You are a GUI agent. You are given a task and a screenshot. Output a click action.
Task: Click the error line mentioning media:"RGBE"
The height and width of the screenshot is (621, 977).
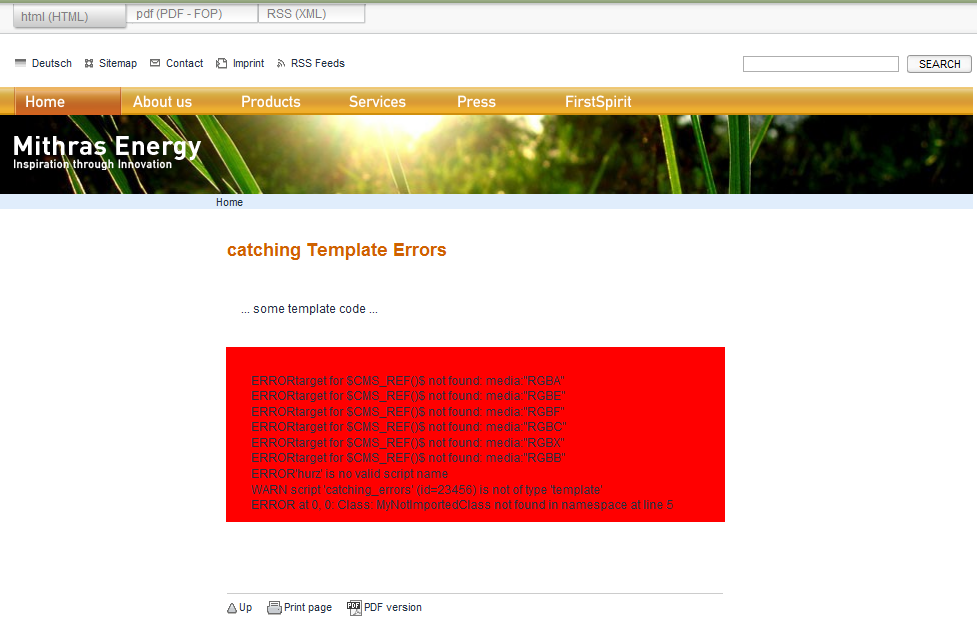pyautogui.click(x=409, y=396)
